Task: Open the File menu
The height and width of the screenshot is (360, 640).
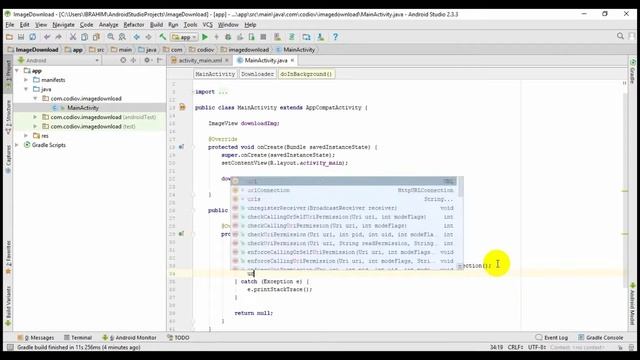Action: (10, 25)
